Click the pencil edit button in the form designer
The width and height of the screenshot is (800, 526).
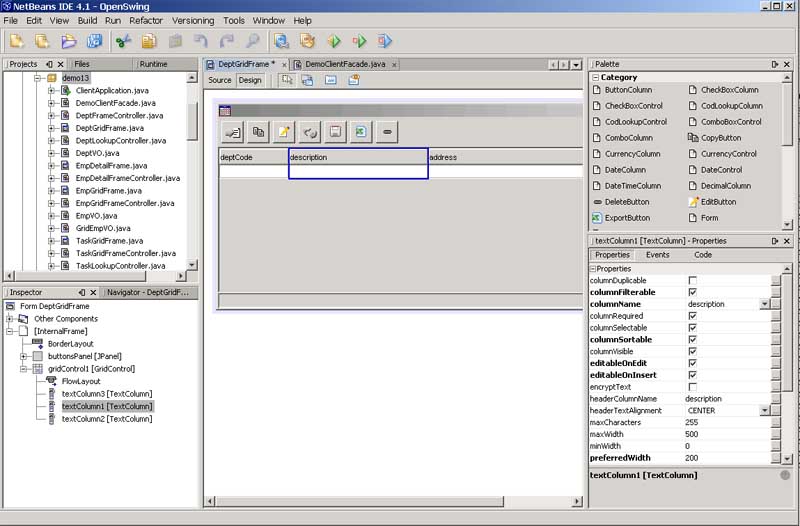click(284, 131)
